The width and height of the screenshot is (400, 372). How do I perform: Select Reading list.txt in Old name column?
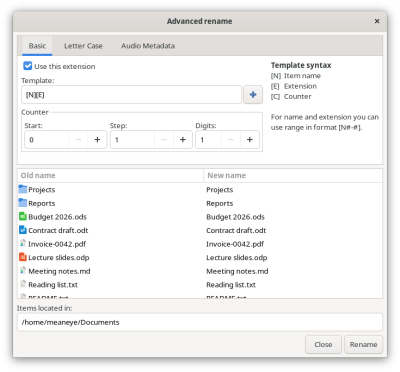point(53,285)
